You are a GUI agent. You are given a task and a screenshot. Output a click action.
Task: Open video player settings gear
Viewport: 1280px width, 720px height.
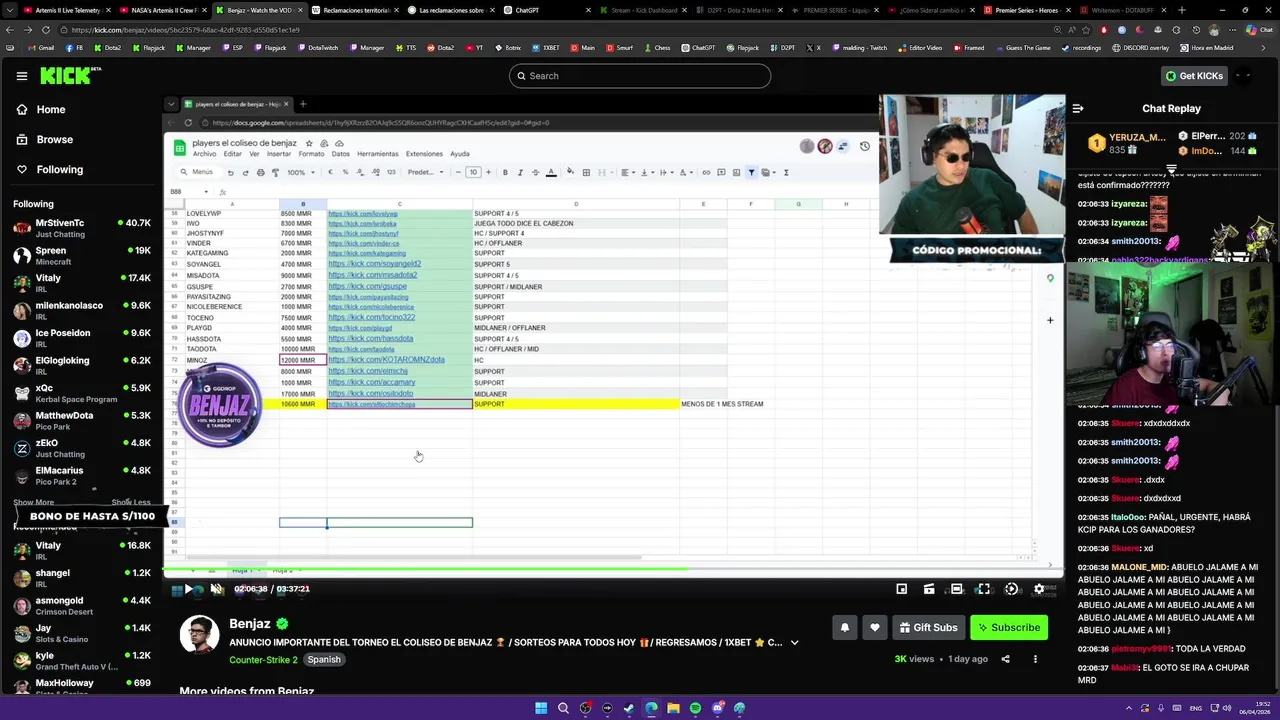click(x=1039, y=589)
